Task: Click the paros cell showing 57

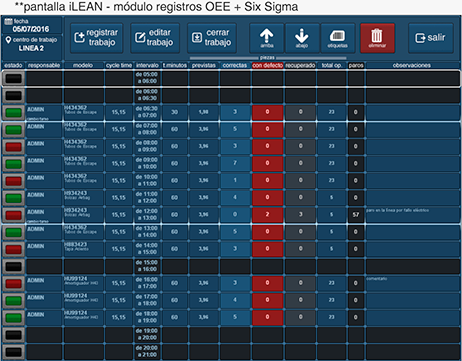Action: [356, 215]
